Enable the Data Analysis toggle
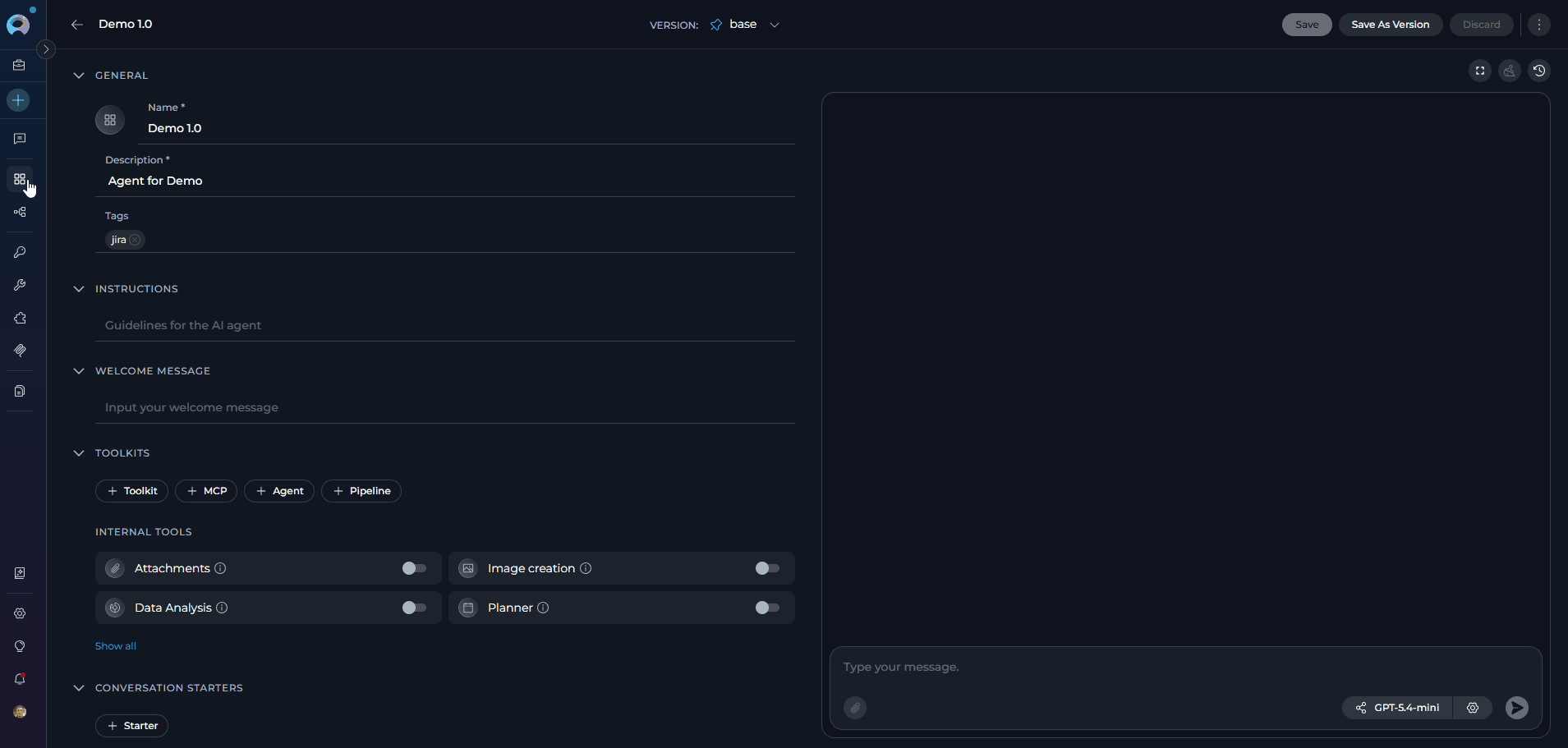 (414, 608)
